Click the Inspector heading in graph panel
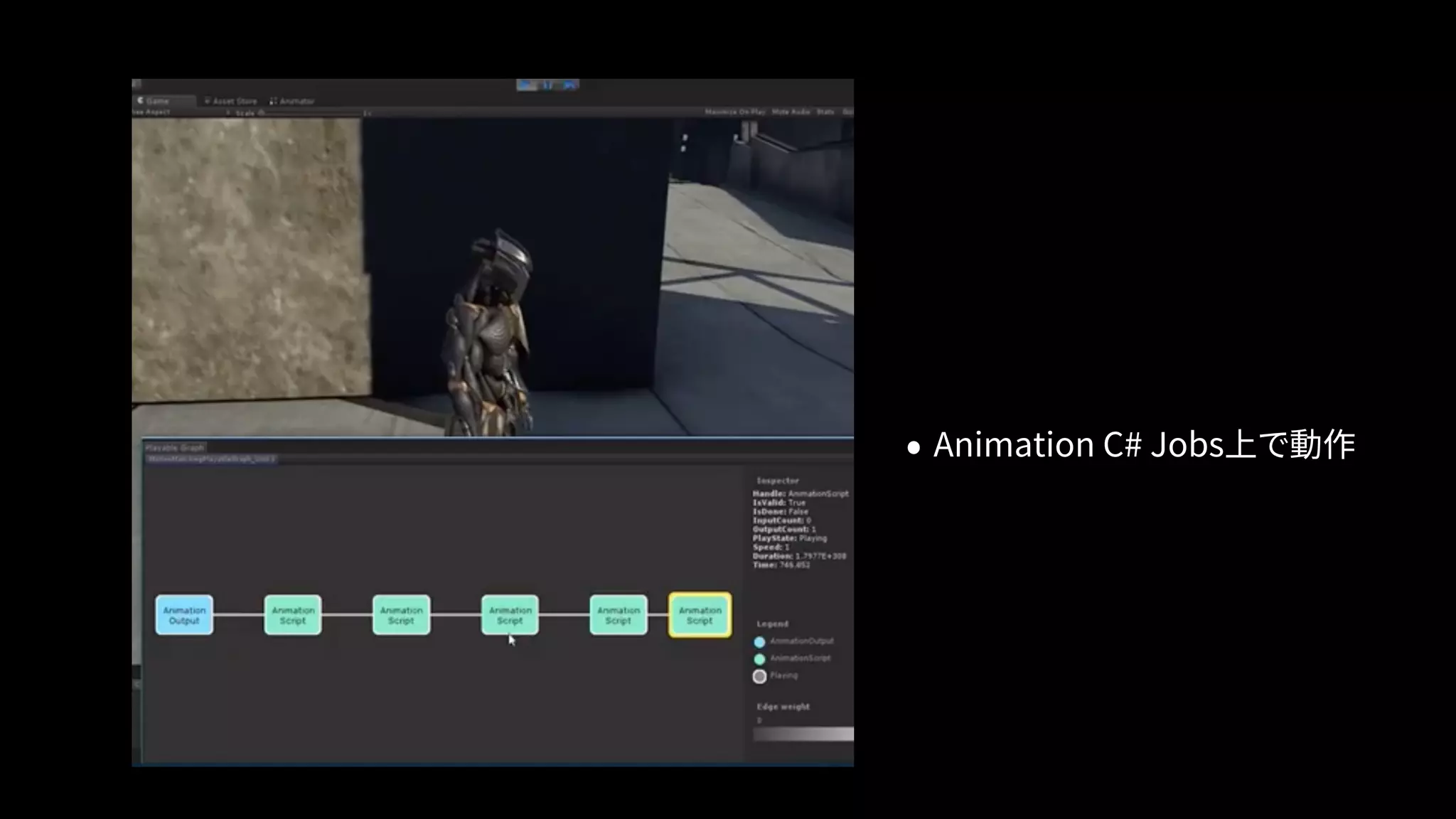Viewport: 1456px width, 819px height. [x=778, y=481]
